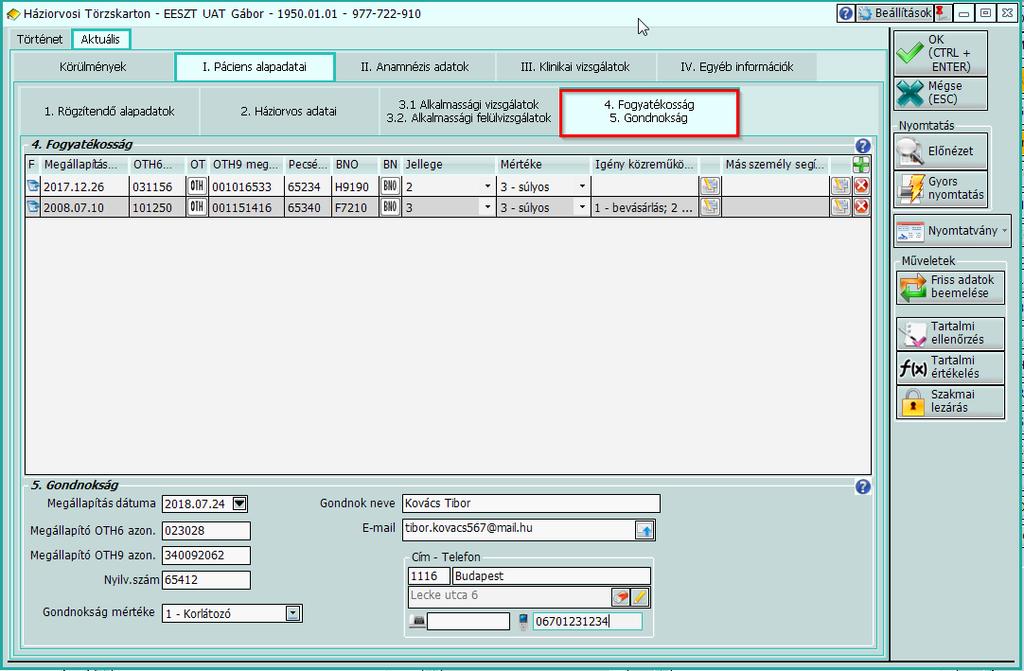Screen dimensions: 1024x671
Task: Open Mértéke dropdown in F7210 row
Action: pyautogui.click(x=582, y=207)
